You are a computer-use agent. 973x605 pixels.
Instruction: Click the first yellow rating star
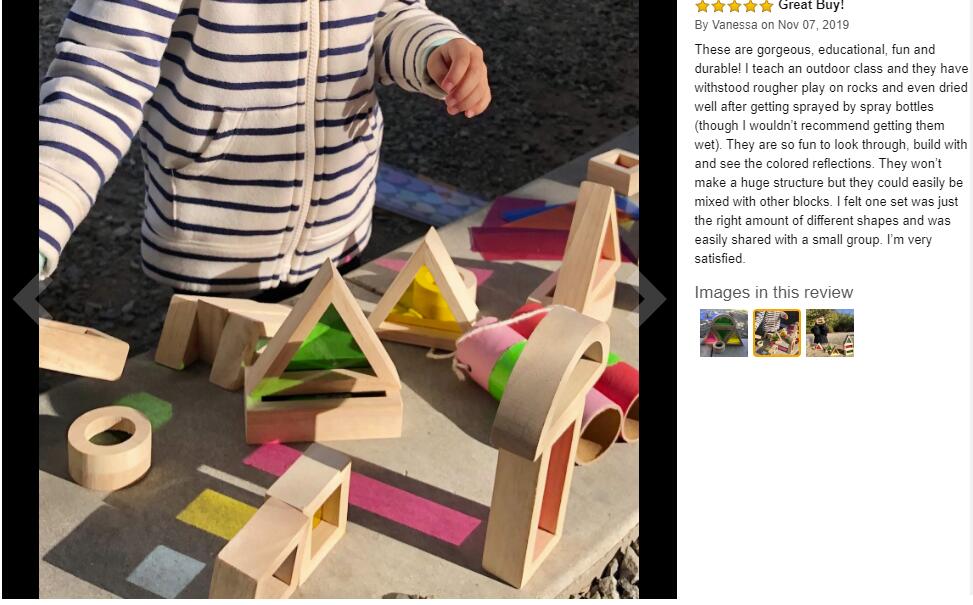(702, 6)
